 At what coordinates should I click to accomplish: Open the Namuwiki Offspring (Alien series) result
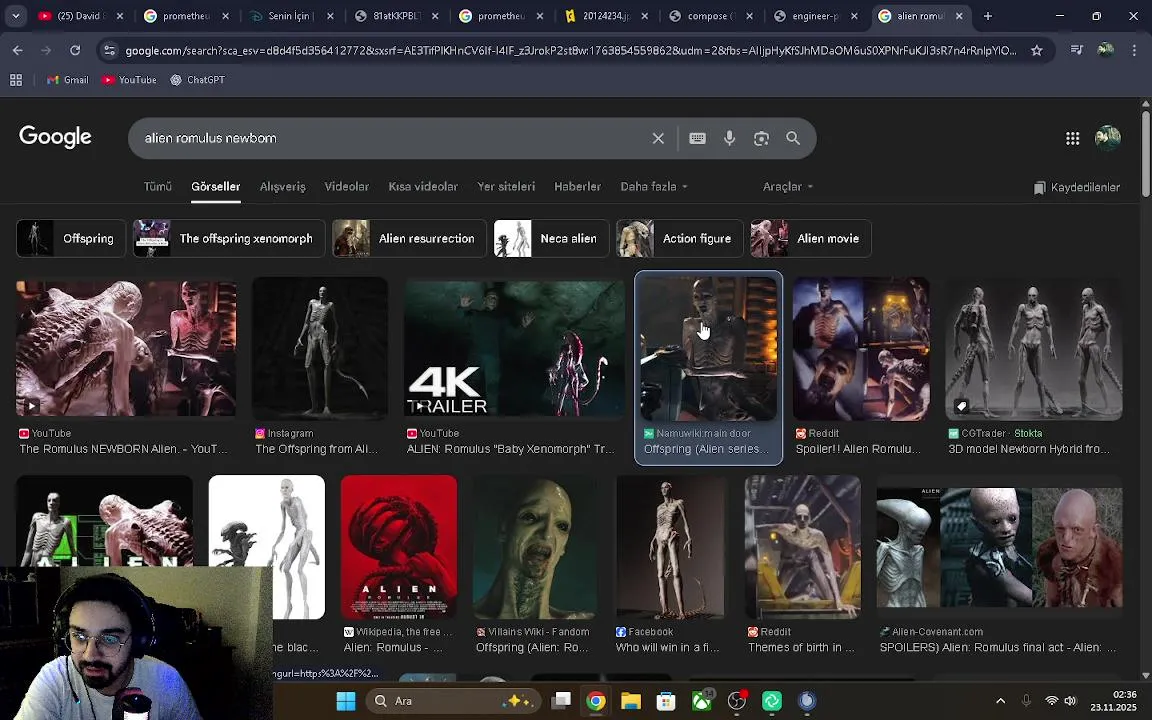[708, 367]
